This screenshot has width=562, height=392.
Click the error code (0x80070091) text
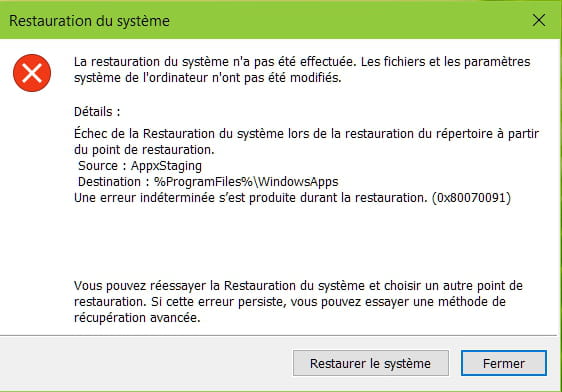pyautogui.click(x=471, y=198)
